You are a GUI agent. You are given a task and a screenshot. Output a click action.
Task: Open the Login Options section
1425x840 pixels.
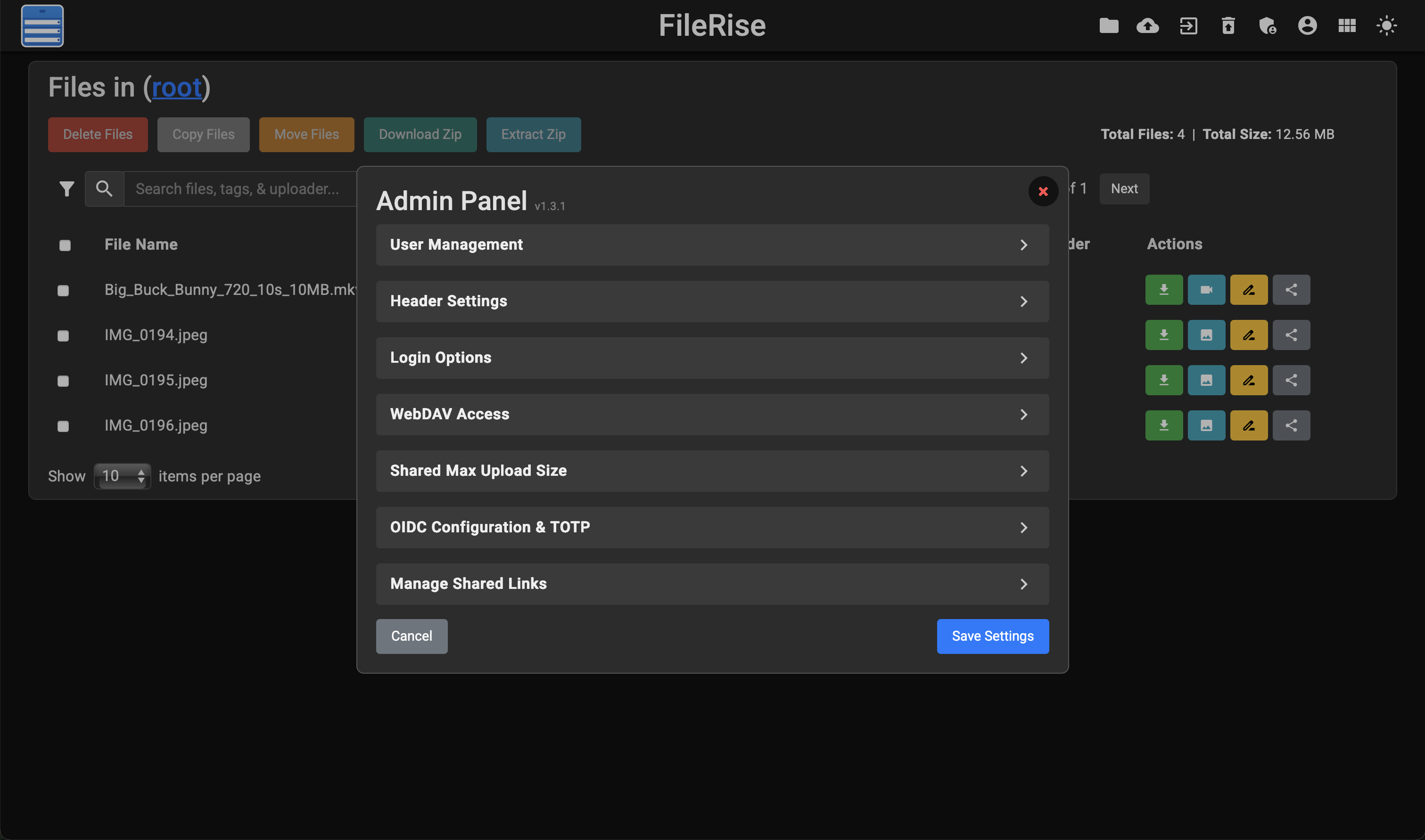[712, 359]
